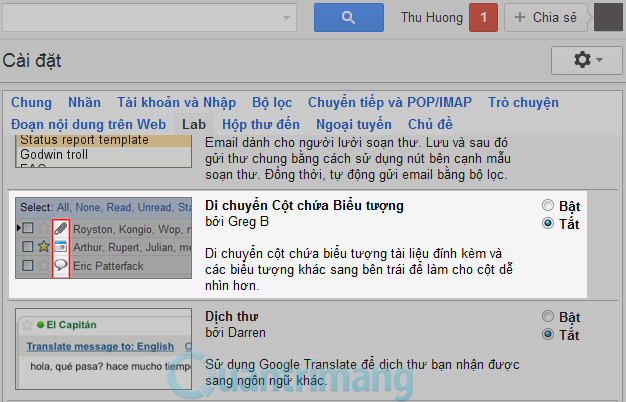Image resolution: width=626 pixels, height=402 pixels.
Task: Click the chat bubble icon beside Eric Patterfack
Action: (61, 265)
